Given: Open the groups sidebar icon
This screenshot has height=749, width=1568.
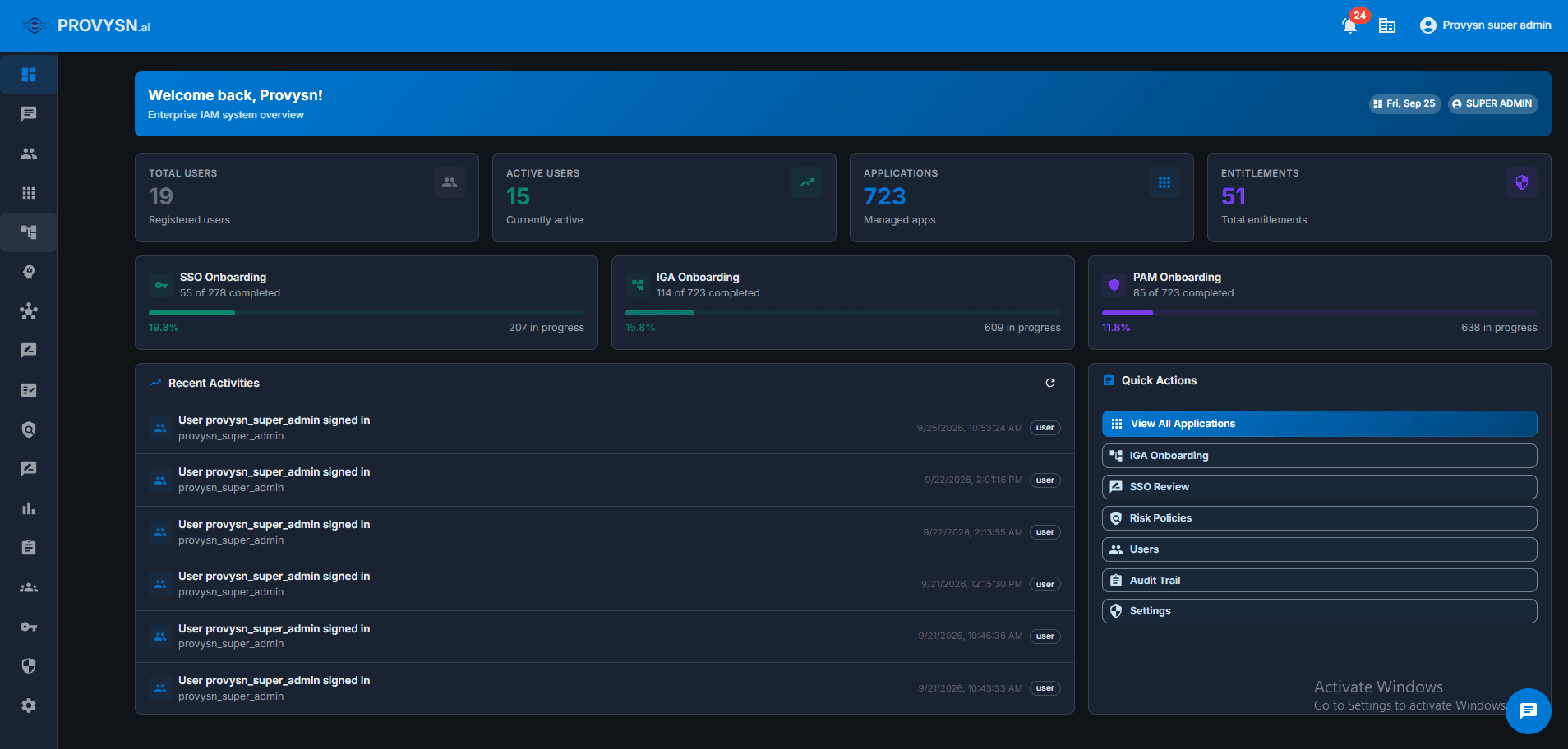Looking at the screenshot, I should (29, 587).
